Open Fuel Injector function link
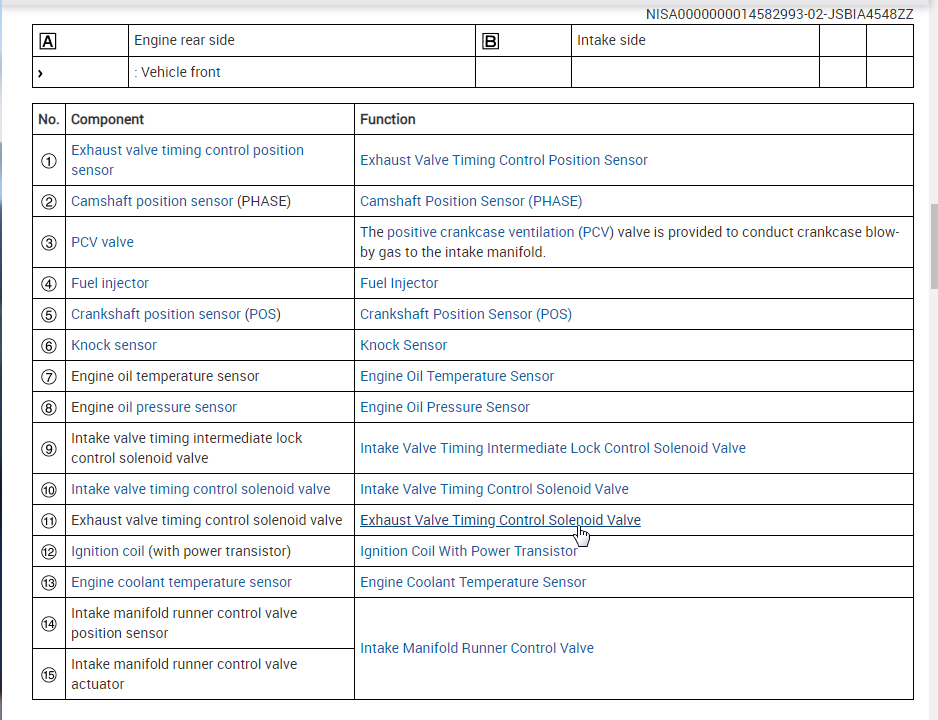The width and height of the screenshot is (938, 720). 399,283
